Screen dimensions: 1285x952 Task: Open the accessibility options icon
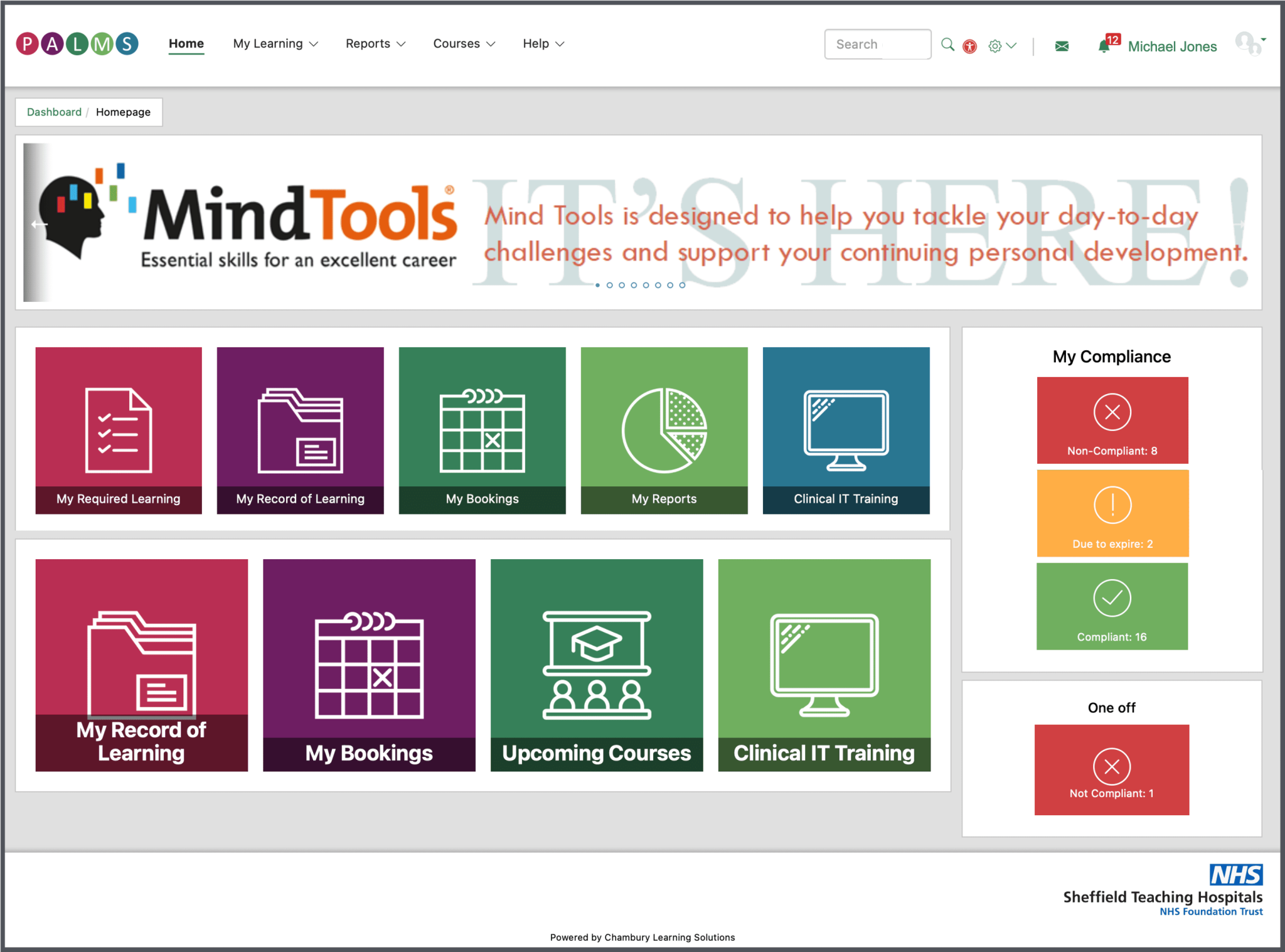click(969, 46)
